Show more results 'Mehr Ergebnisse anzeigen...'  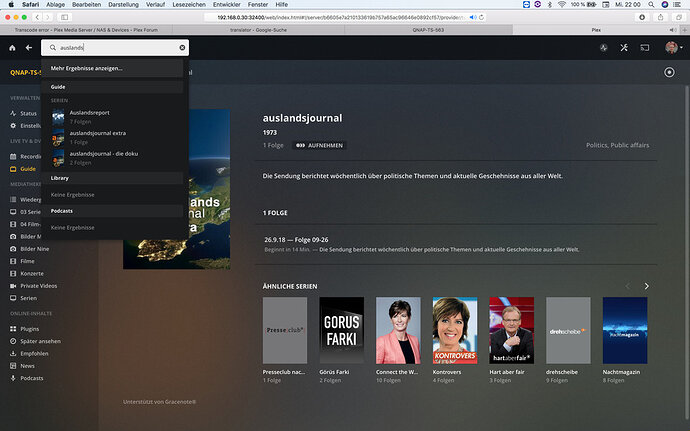86,68
